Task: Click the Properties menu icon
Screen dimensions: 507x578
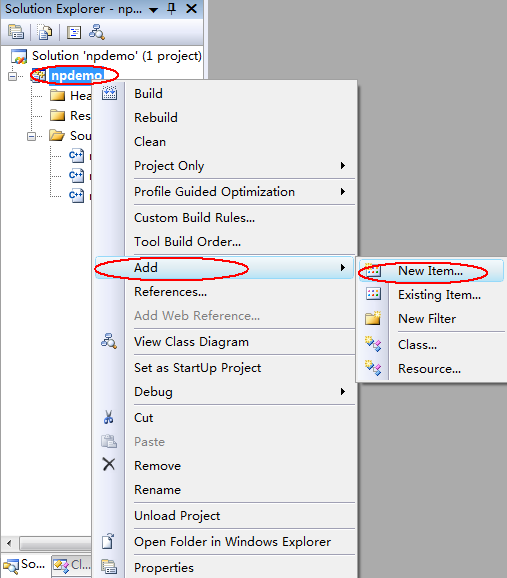Action: 109,567
